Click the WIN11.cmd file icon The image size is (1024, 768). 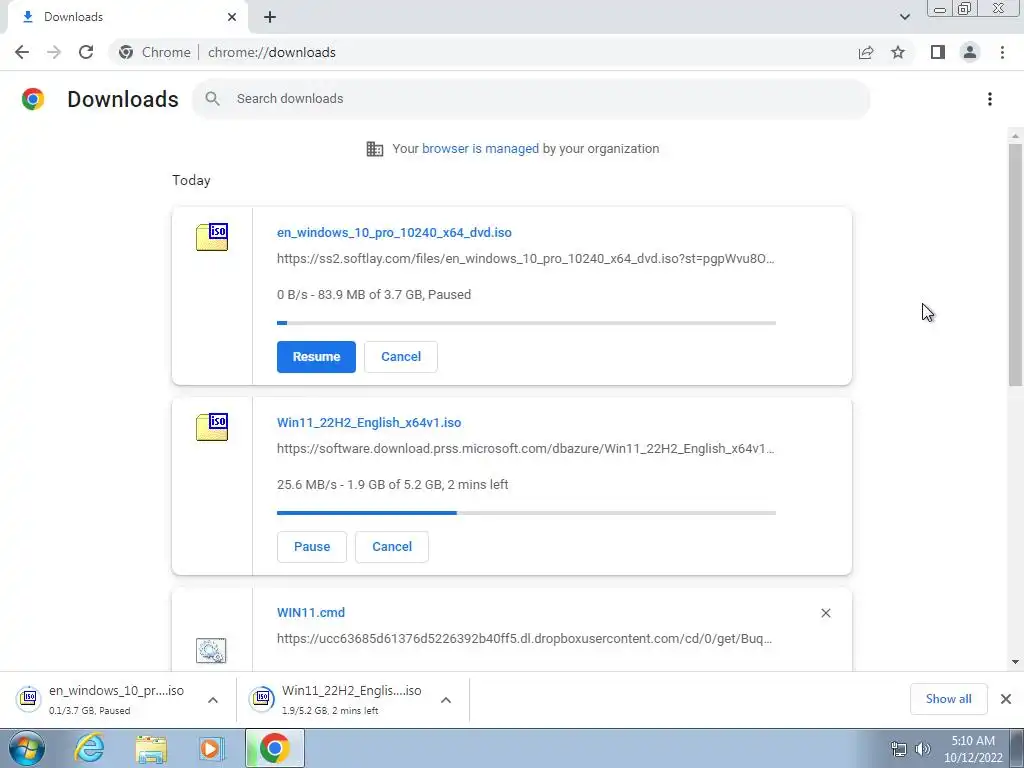[211, 650]
